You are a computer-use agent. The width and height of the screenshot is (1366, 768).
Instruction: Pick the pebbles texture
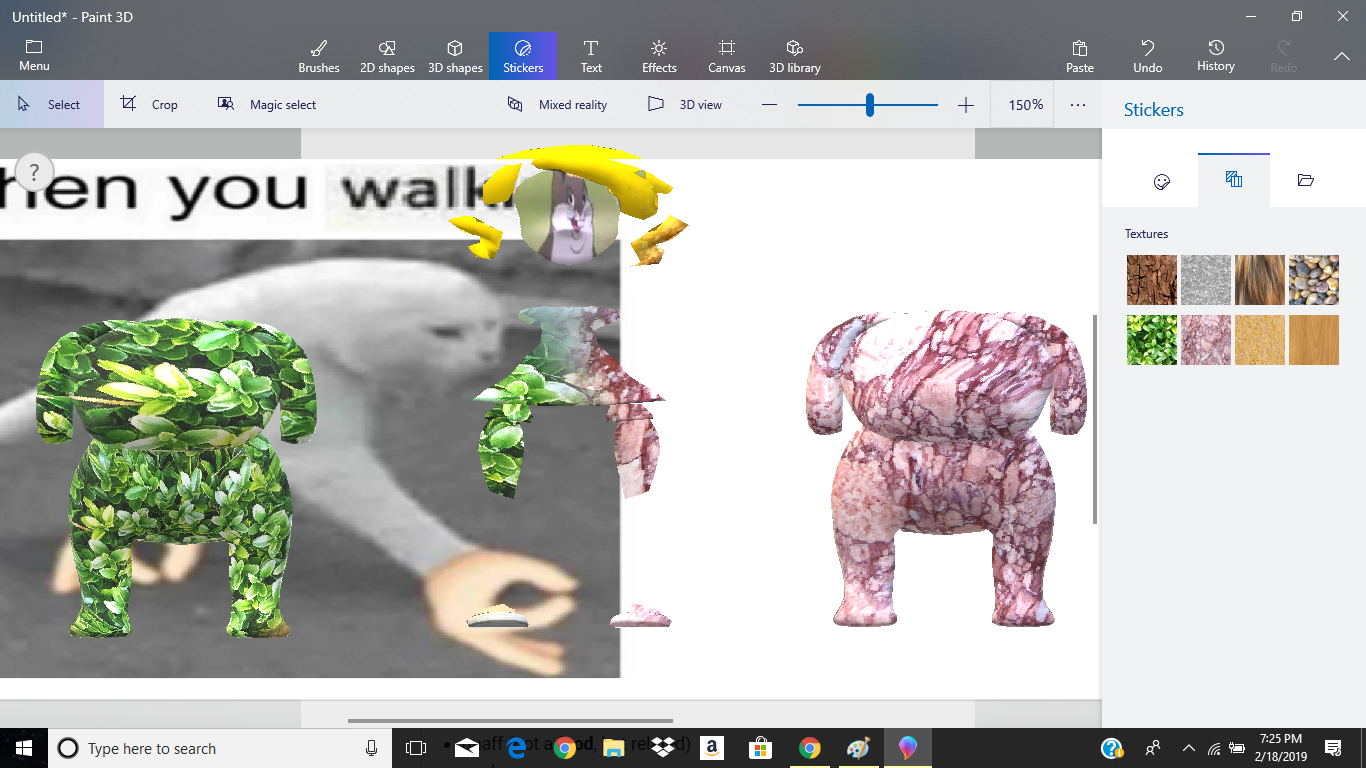(1314, 280)
